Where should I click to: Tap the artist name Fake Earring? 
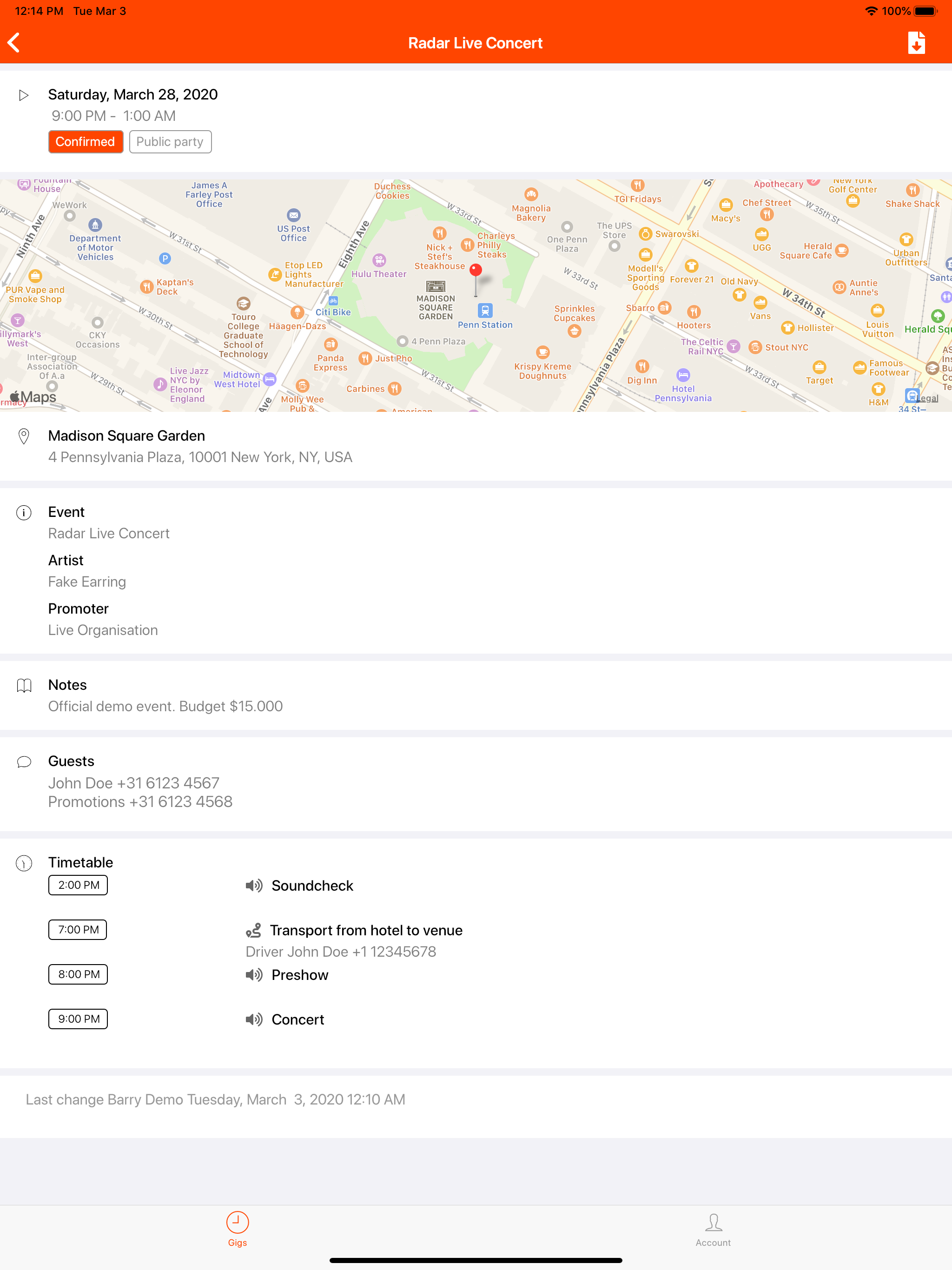point(87,582)
